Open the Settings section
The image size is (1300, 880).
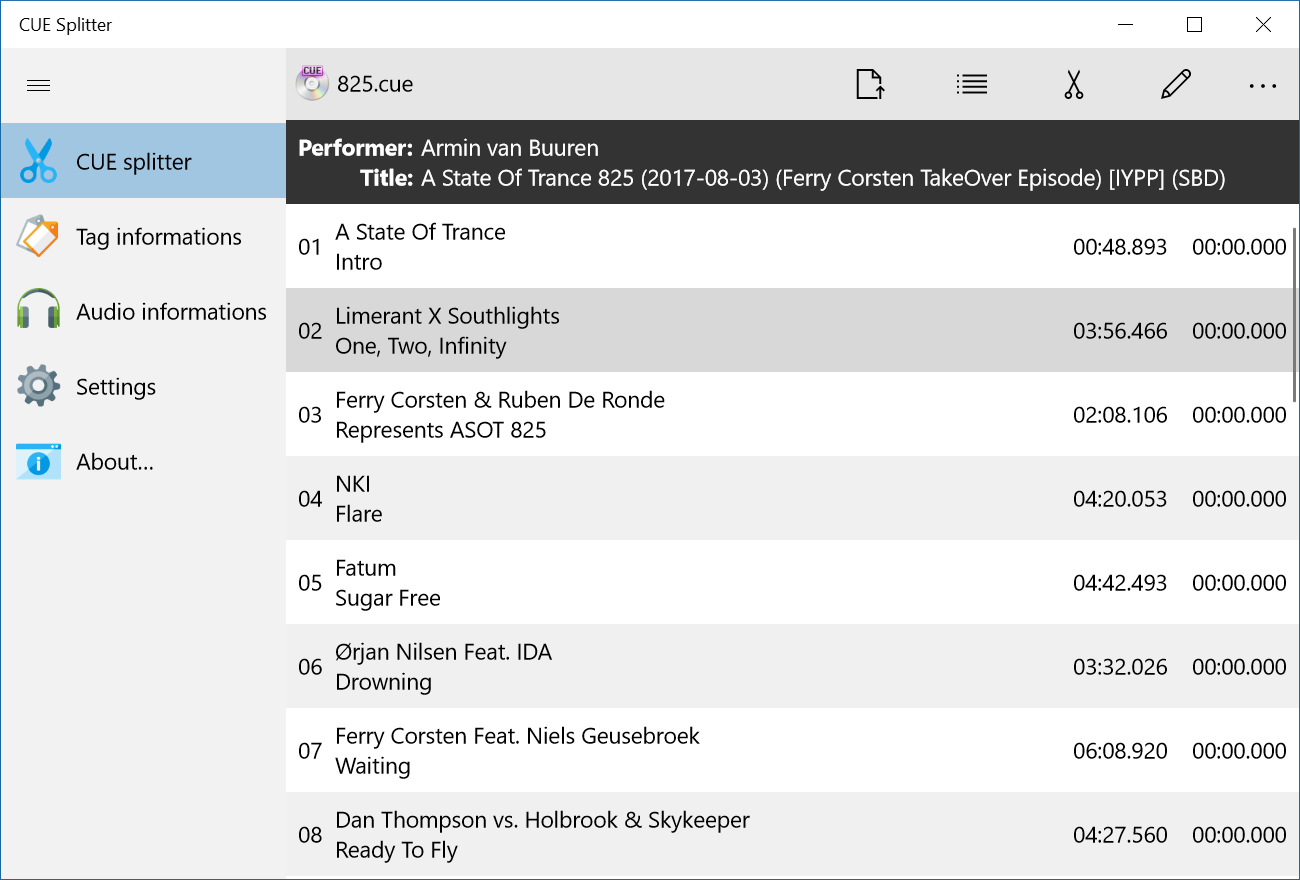(116, 386)
